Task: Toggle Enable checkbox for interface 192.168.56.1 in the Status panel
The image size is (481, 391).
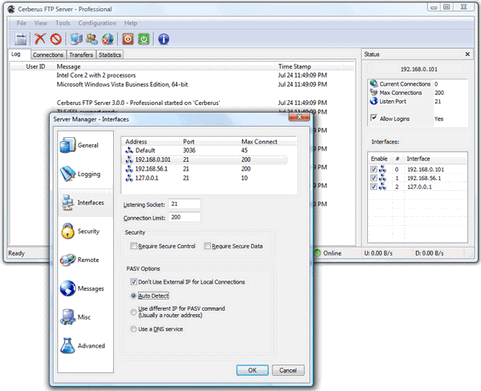Action: click(x=374, y=178)
